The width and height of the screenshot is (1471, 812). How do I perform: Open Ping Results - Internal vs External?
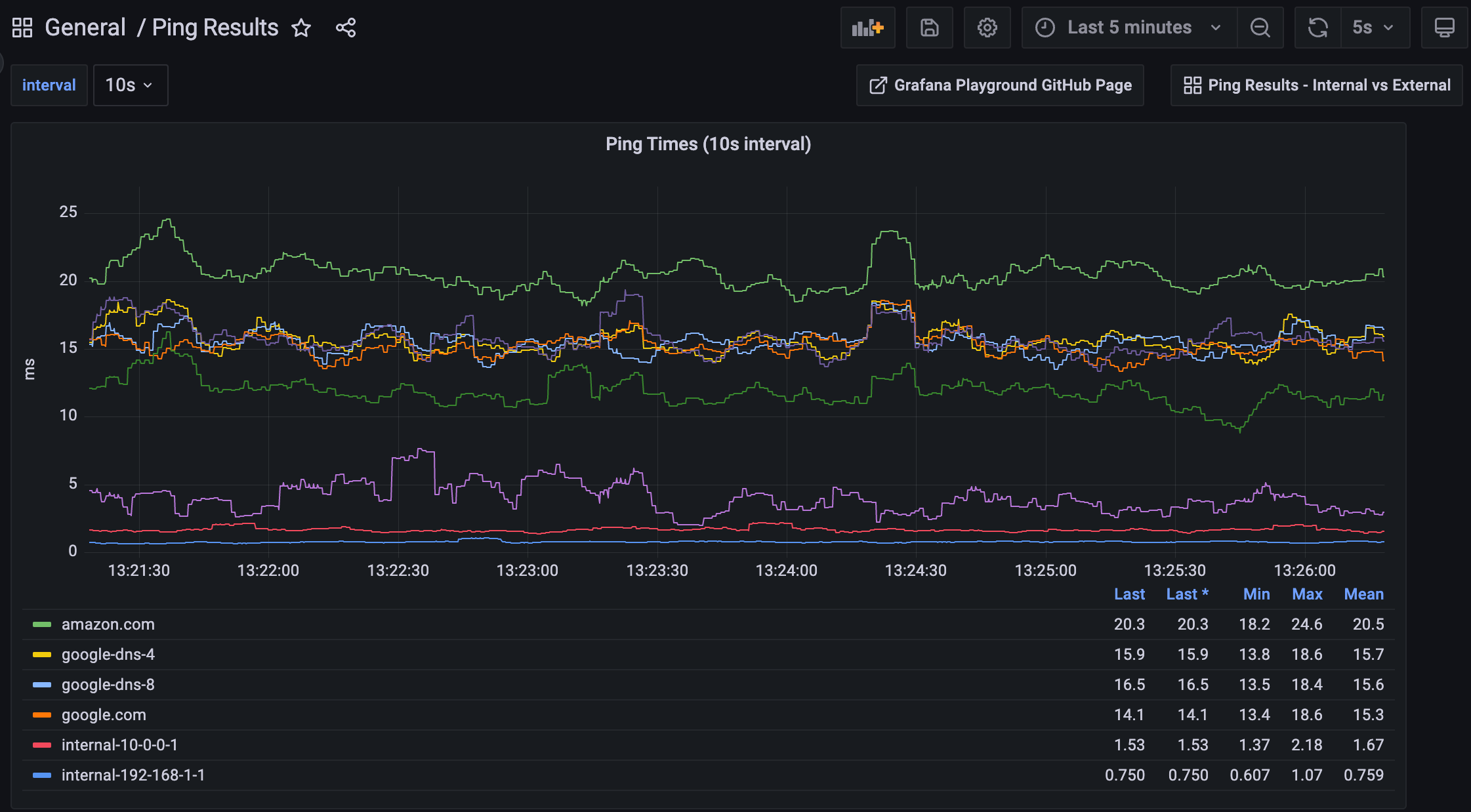[1317, 85]
